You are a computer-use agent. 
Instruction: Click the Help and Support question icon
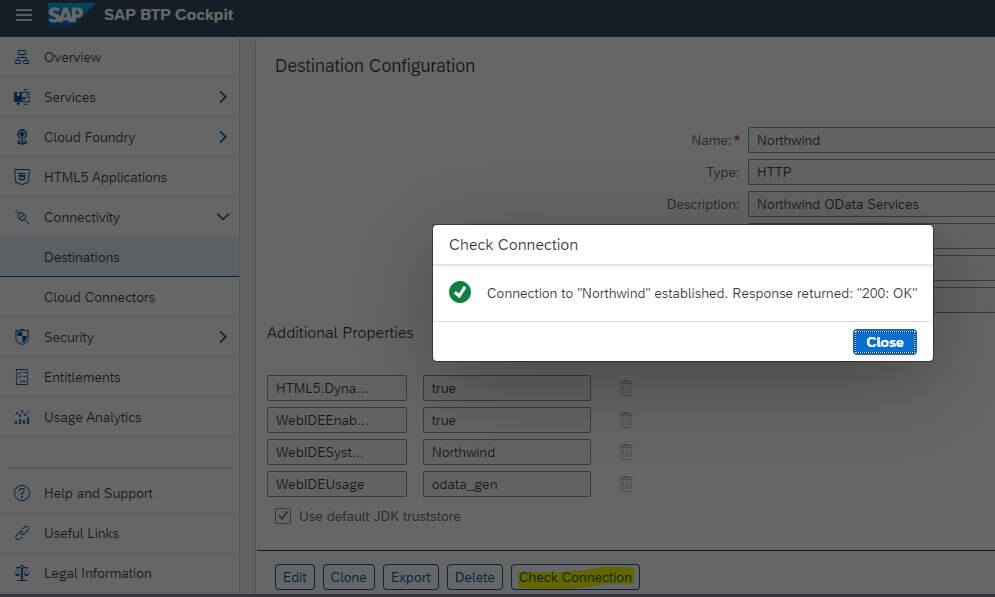22,493
